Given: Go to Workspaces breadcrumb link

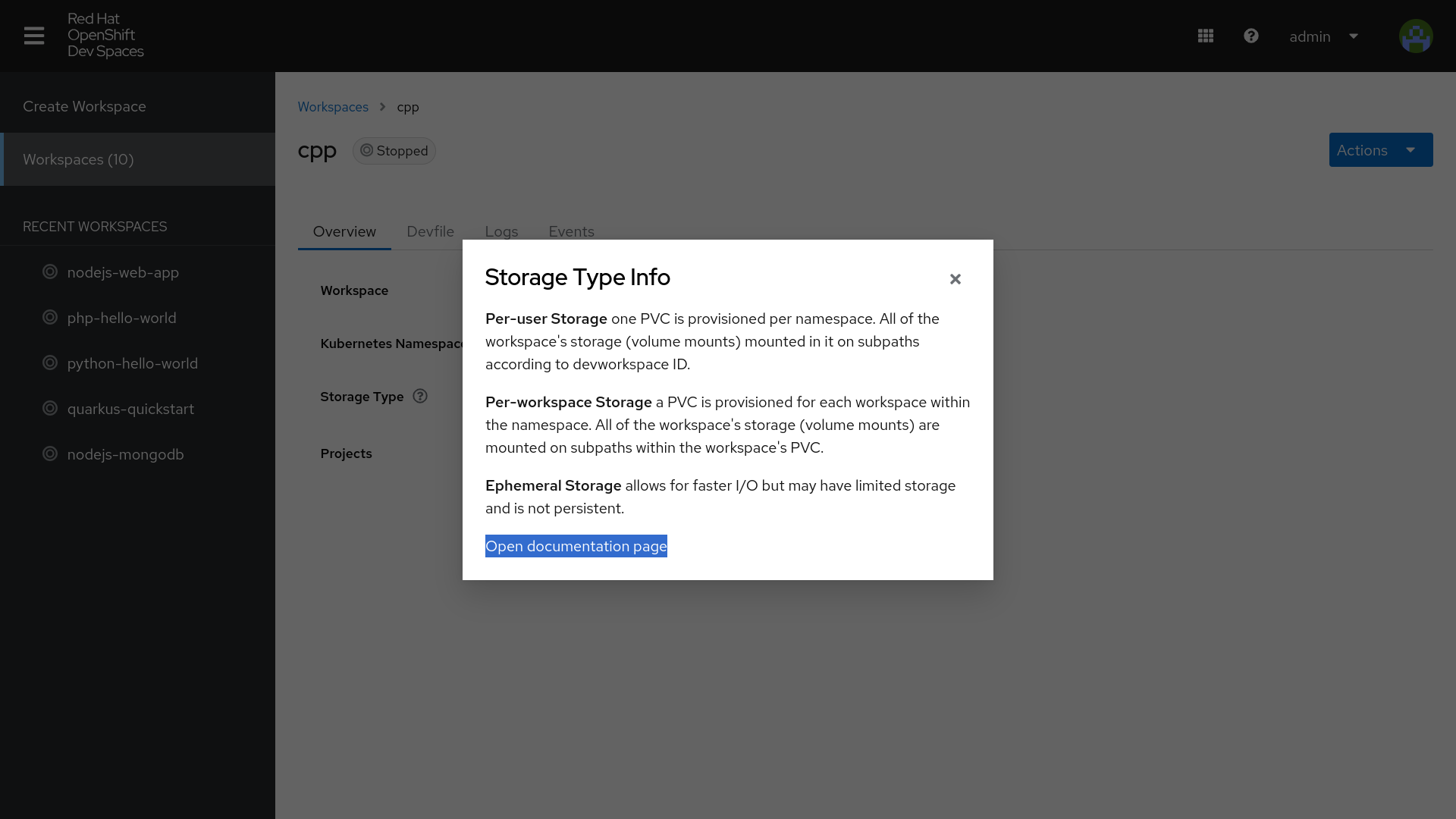Looking at the screenshot, I should click(x=332, y=107).
